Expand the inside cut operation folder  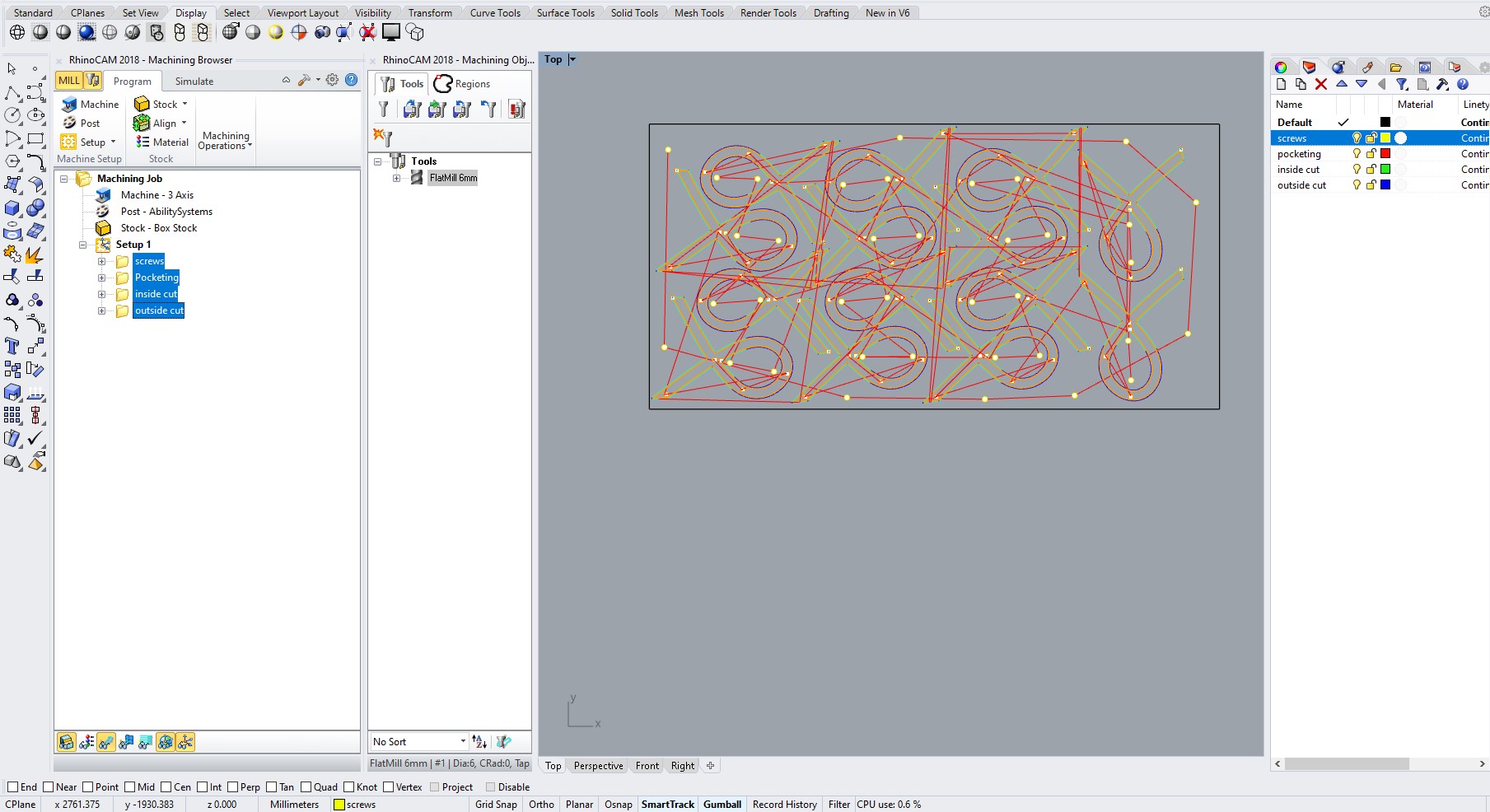pos(102,294)
